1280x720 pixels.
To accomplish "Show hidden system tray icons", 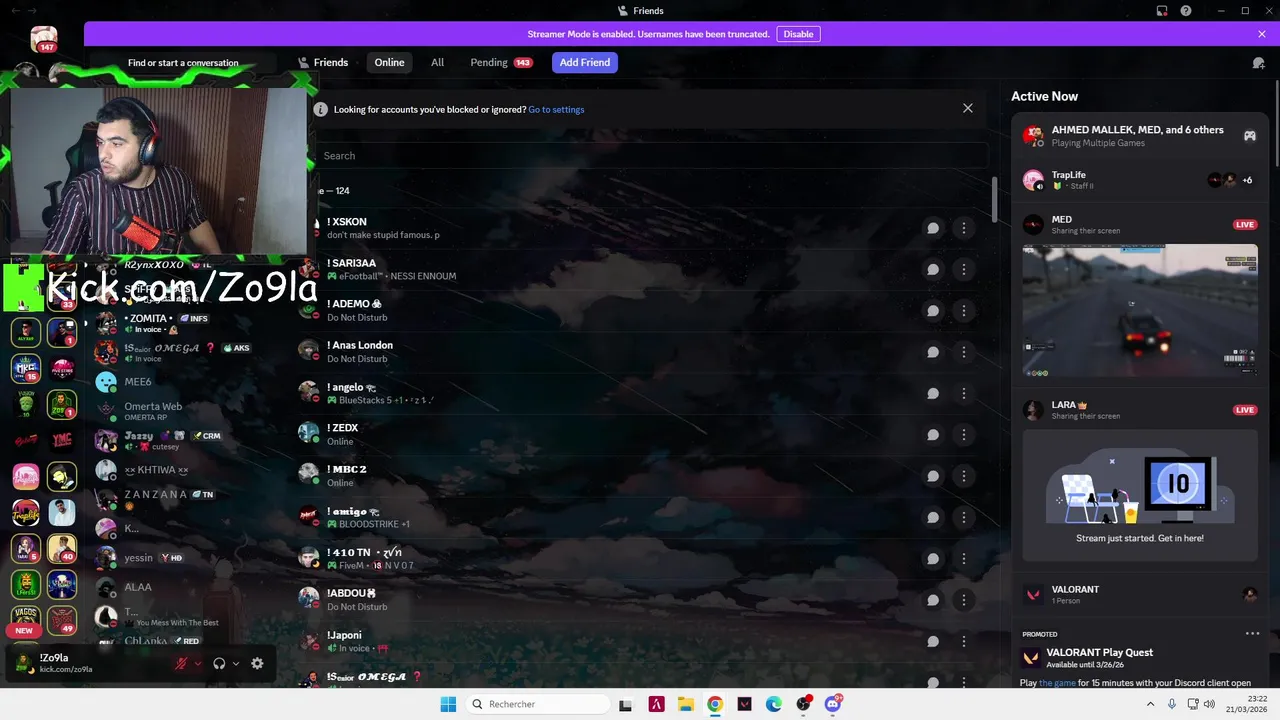I will click(1150, 704).
